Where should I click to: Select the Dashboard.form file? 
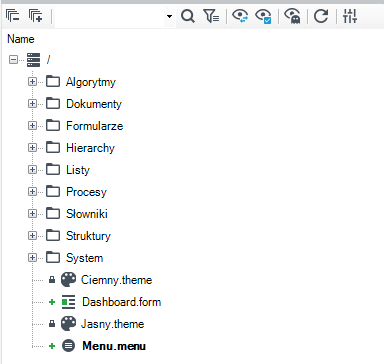(122, 302)
